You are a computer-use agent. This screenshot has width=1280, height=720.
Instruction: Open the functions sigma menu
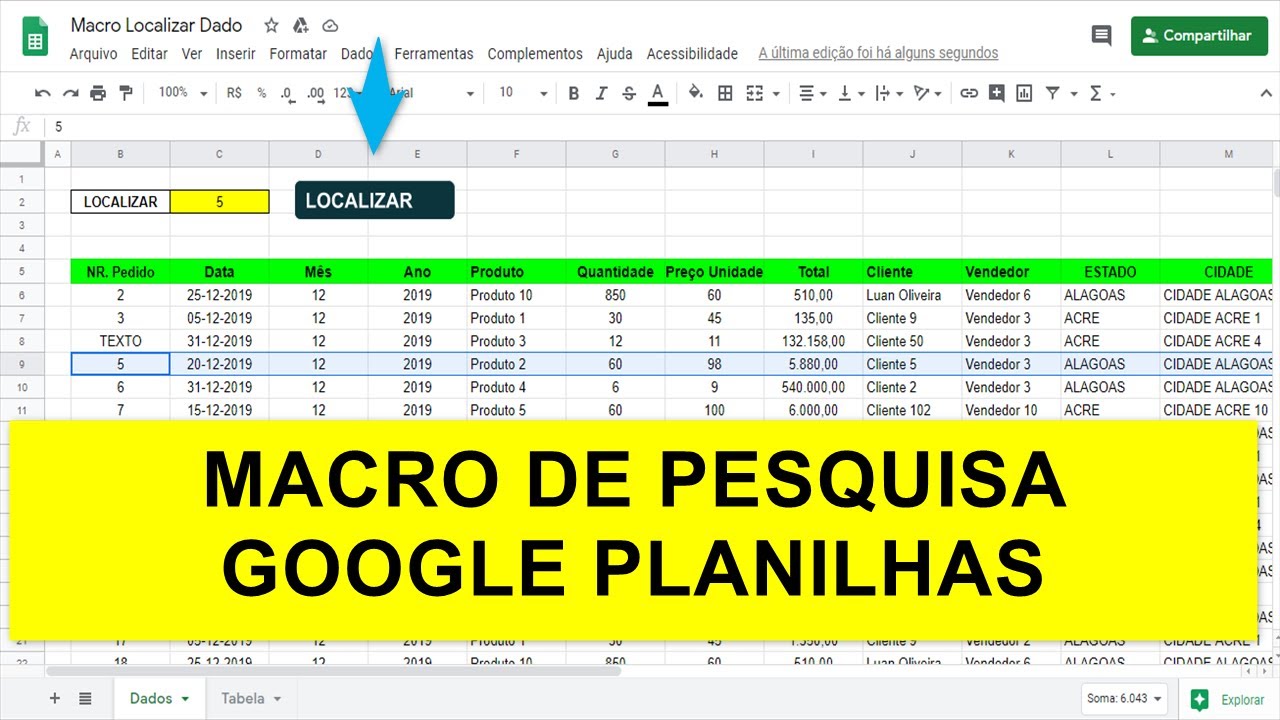point(1101,93)
